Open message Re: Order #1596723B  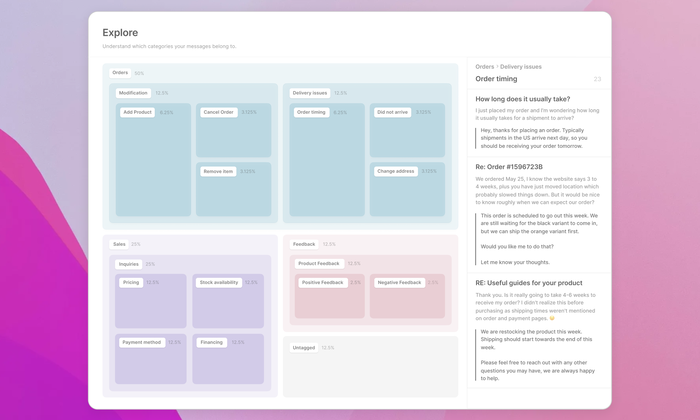pos(509,167)
